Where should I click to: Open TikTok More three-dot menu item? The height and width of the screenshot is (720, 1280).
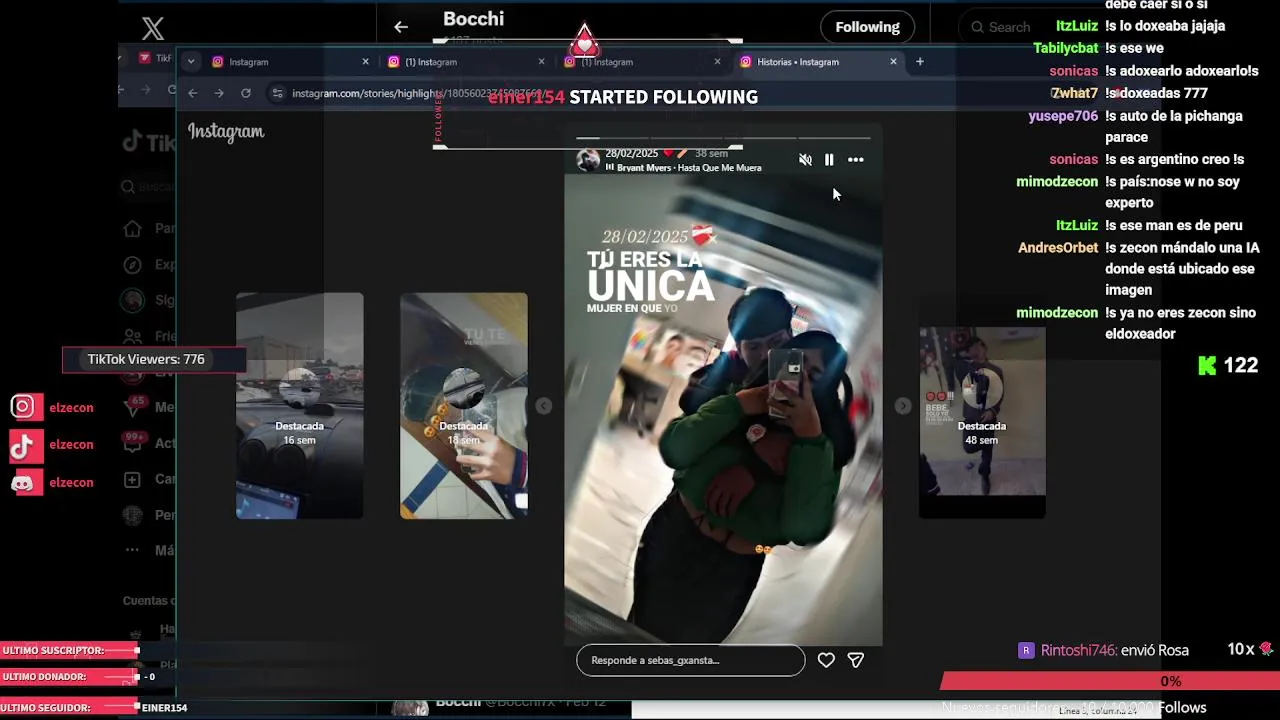point(132,550)
